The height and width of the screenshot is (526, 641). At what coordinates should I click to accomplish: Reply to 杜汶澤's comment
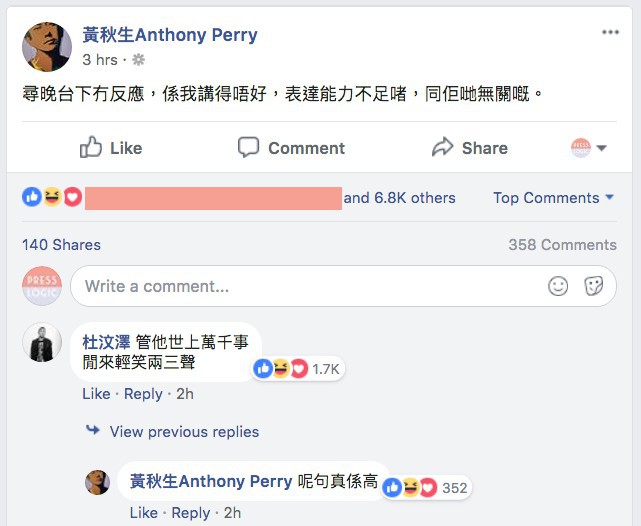[143, 394]
